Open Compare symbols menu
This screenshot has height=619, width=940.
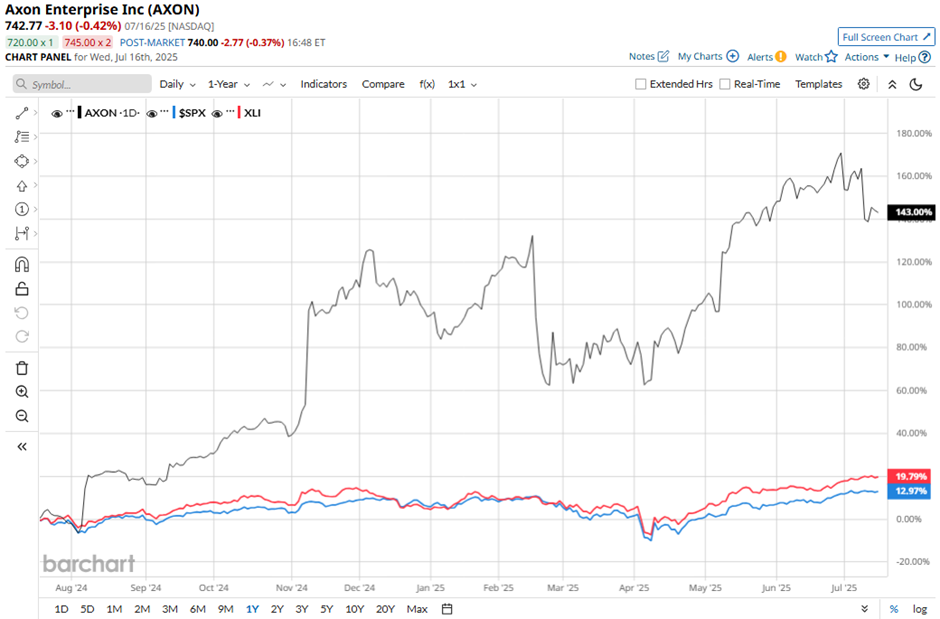click(x=383, y=84)
